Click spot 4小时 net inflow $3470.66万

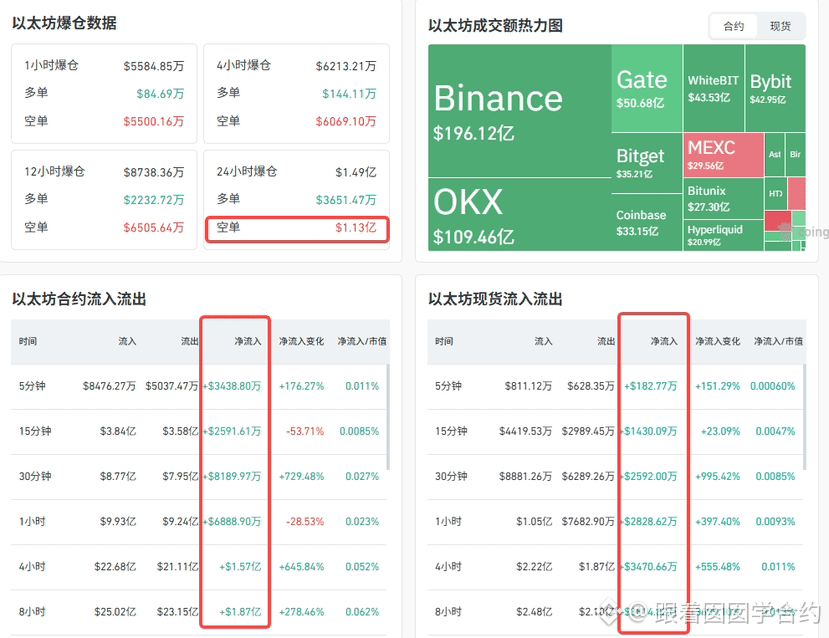[x=648, y=567]
